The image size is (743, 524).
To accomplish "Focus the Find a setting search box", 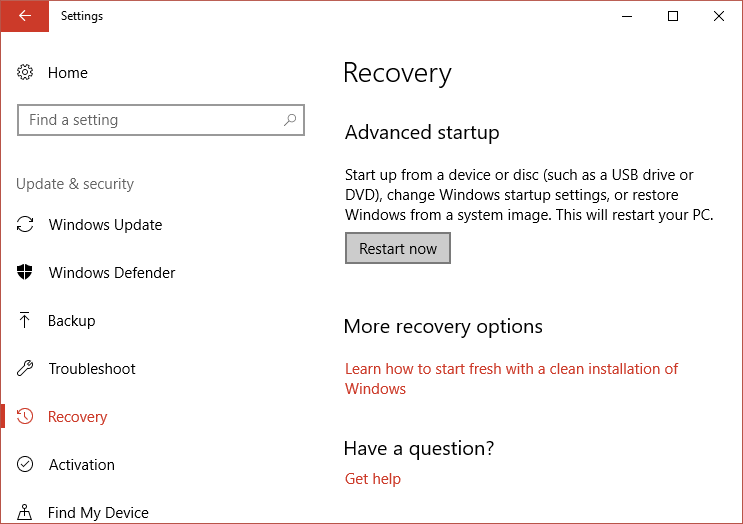I will (x=150, y=120).
